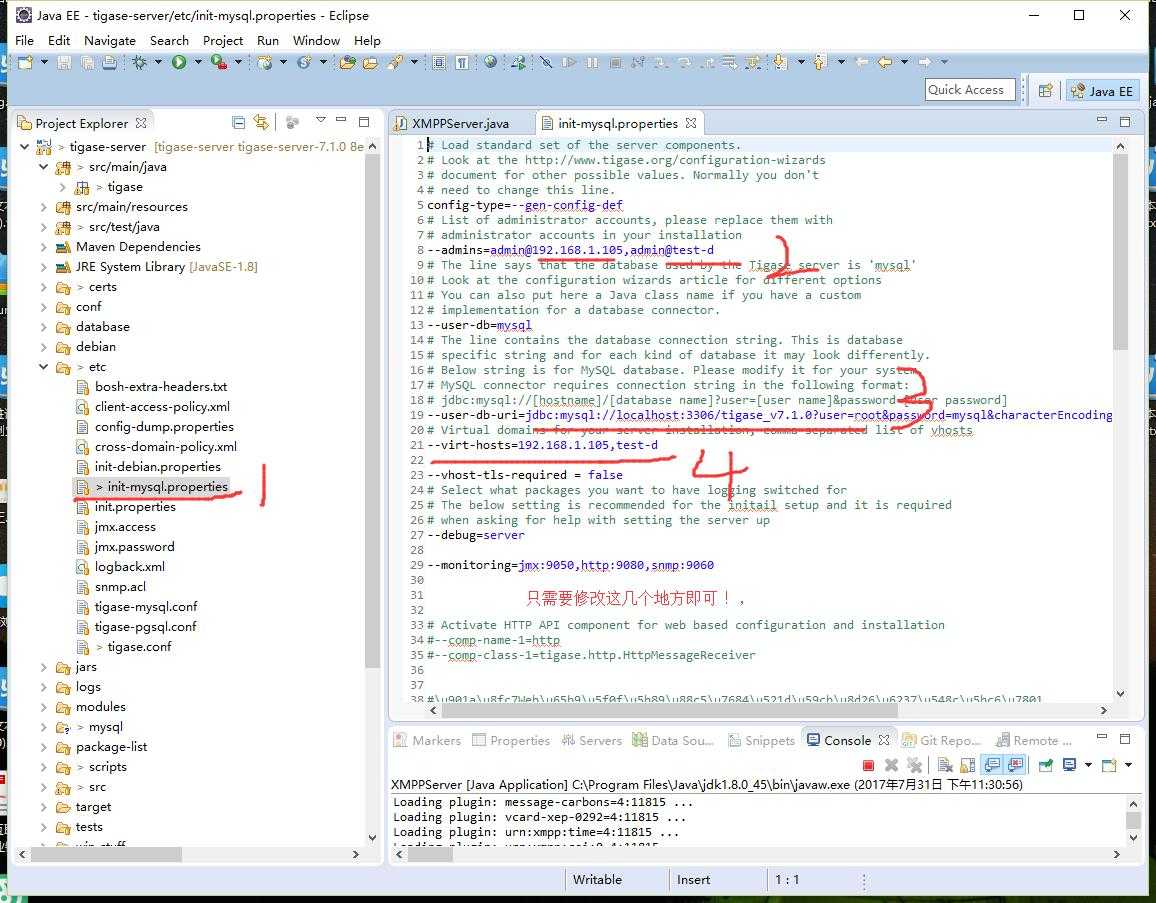1156x903 pixels.
Task: Click the green Run button icon
Action: (x=178, y=63)
